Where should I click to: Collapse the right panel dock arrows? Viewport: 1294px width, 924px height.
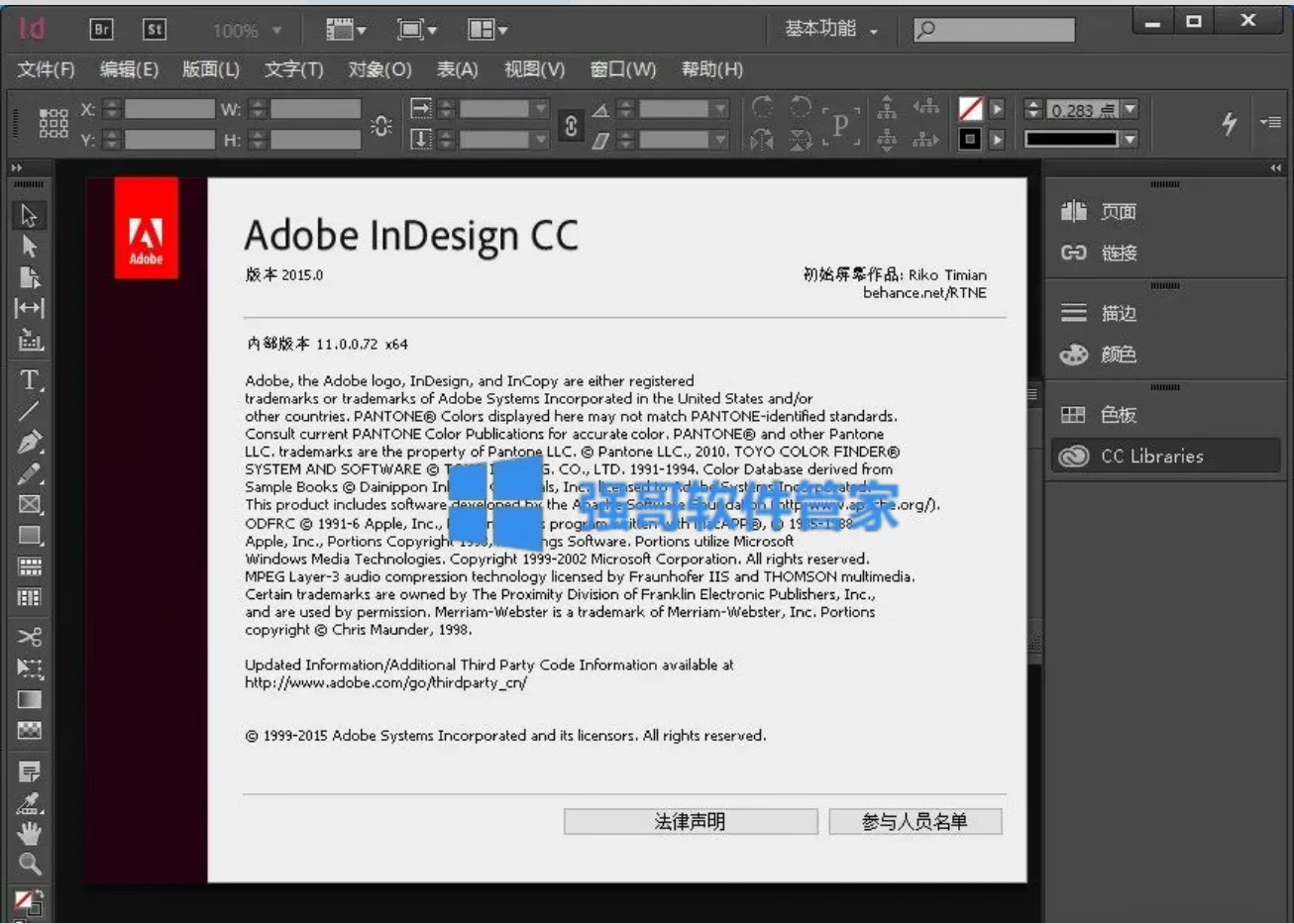1275,168
